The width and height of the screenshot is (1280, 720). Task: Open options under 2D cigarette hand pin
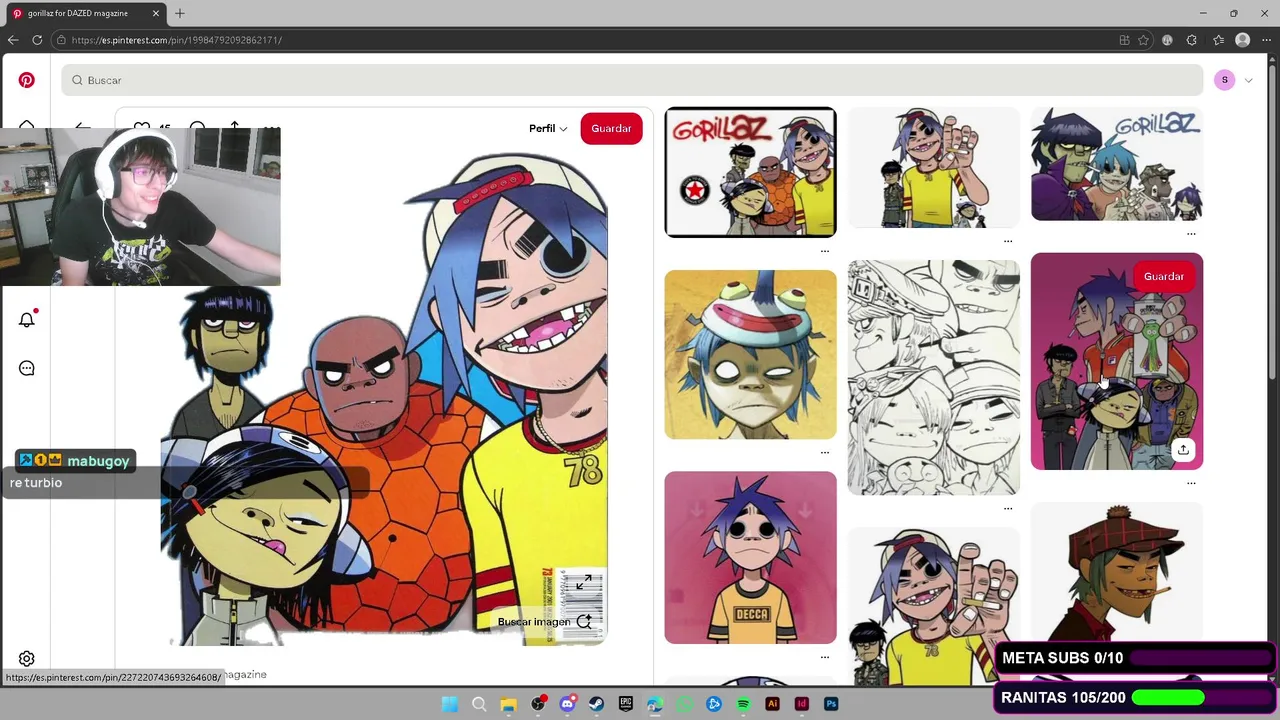click(x=1008, y=241)
